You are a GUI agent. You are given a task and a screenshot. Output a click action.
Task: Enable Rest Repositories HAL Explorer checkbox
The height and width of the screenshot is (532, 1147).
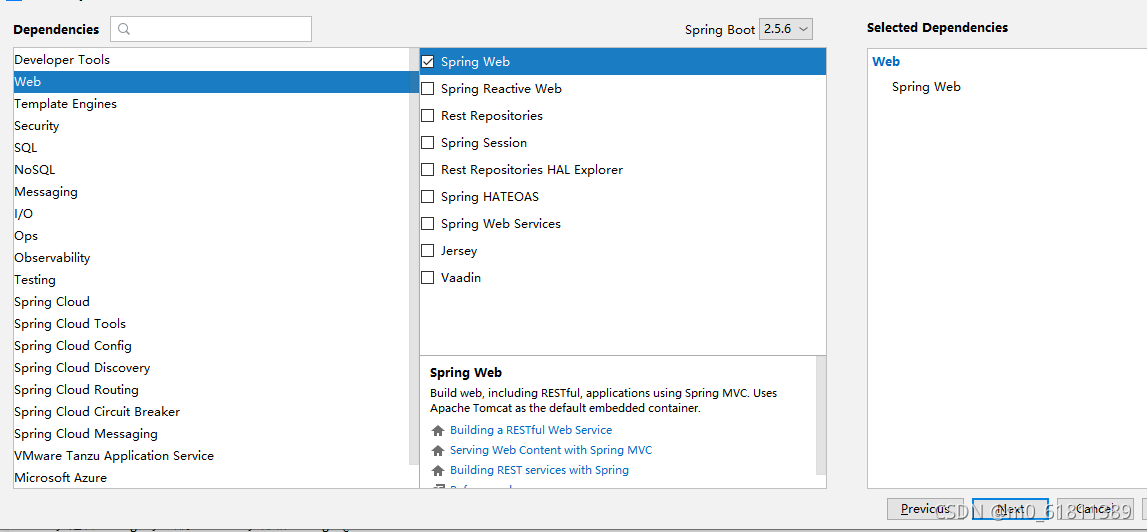click(428, 171)
